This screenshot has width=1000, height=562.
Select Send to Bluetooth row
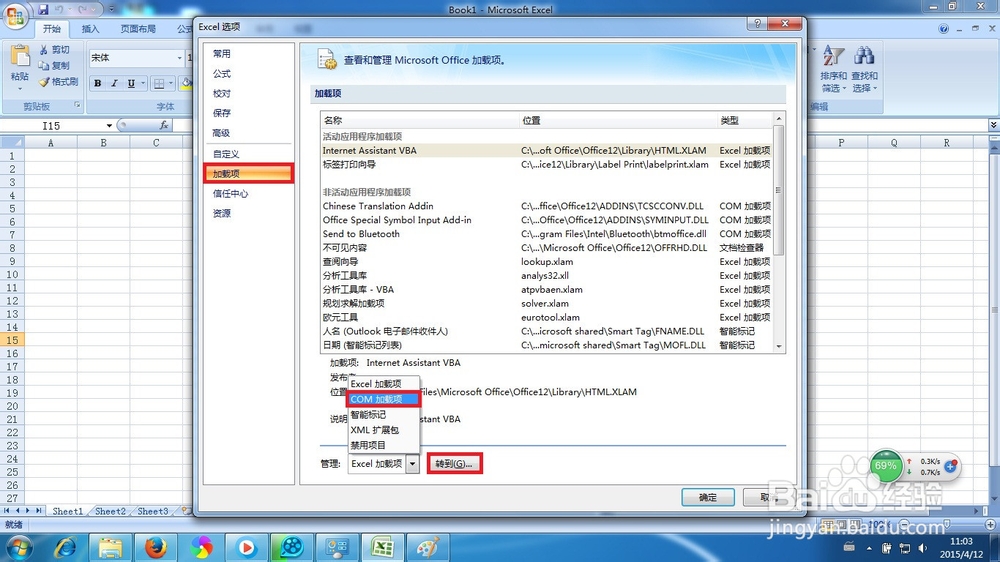tap(547, 234)
